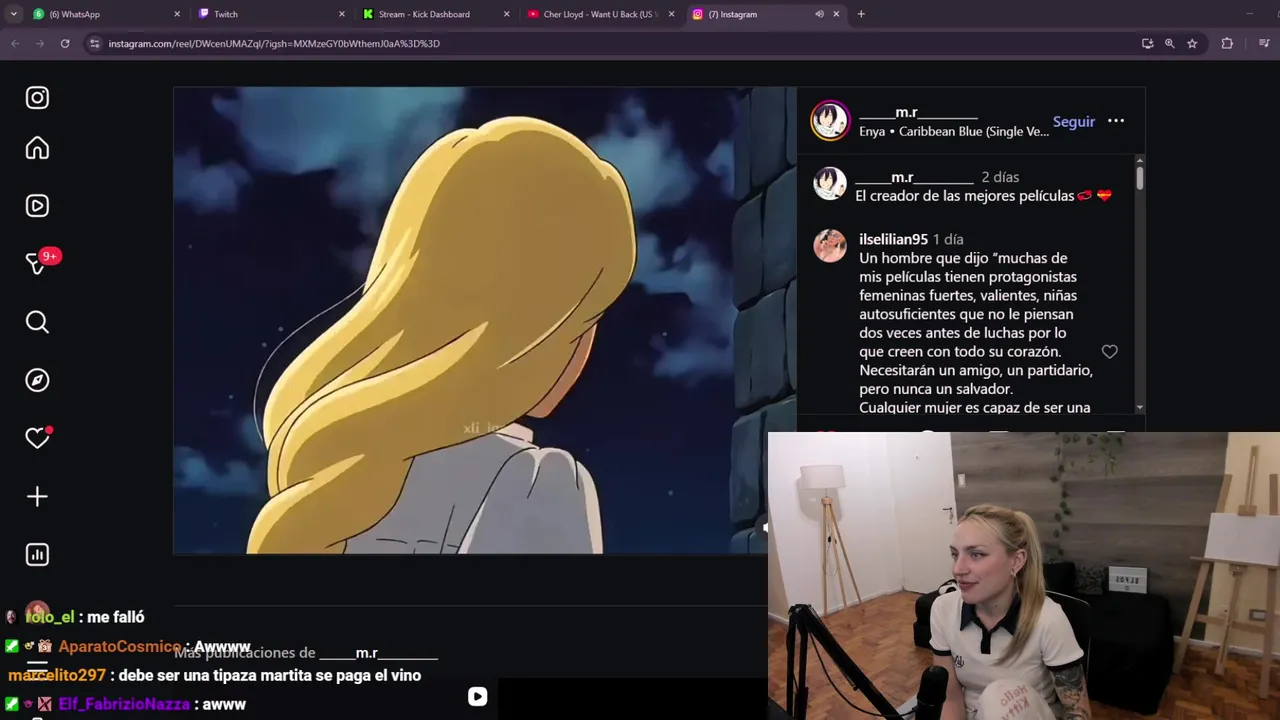Click the '2 días' timestamp
1280x720 pixels.
coord(1000,177)
